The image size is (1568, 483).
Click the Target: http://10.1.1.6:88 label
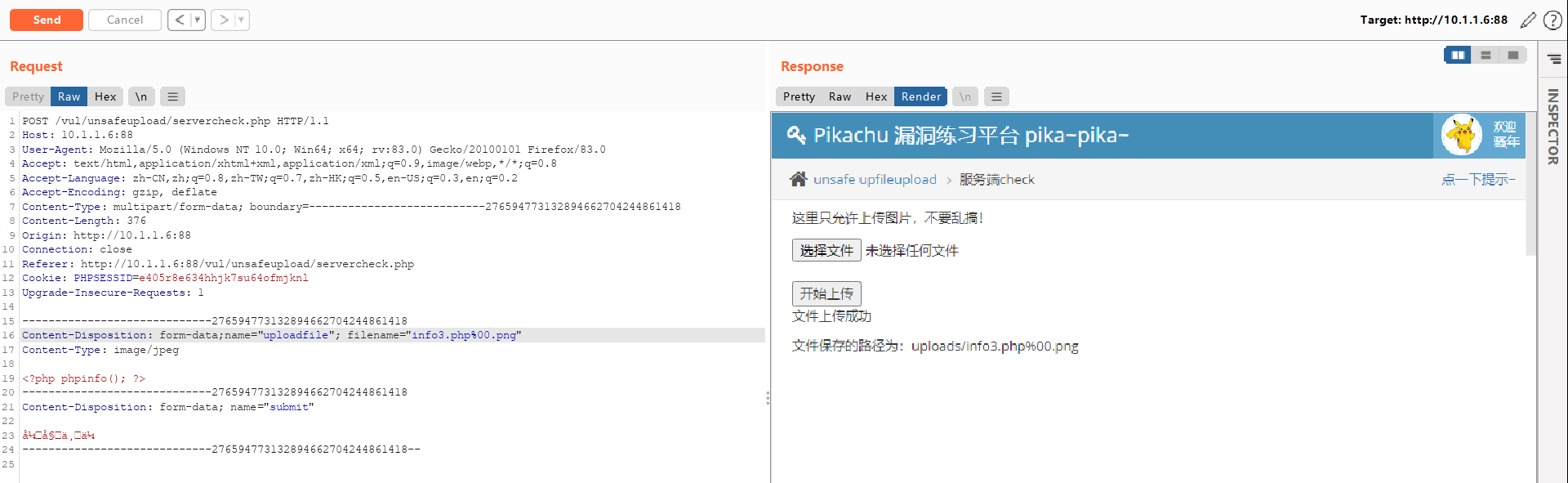click(x=1433, y=20)
